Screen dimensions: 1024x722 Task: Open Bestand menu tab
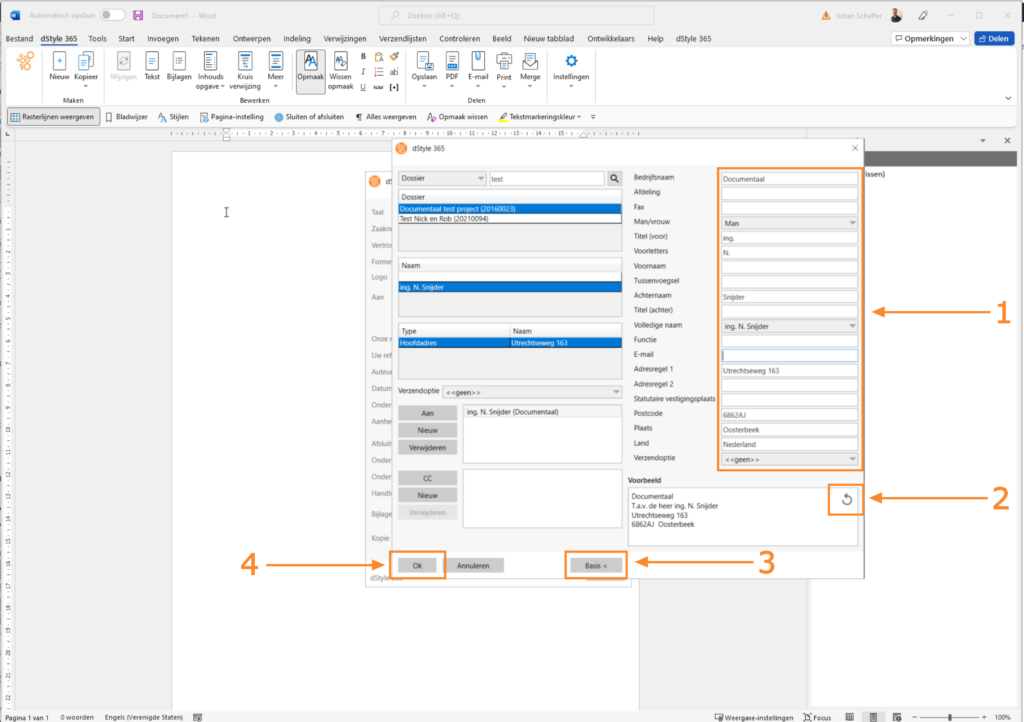tap(19, 39)
